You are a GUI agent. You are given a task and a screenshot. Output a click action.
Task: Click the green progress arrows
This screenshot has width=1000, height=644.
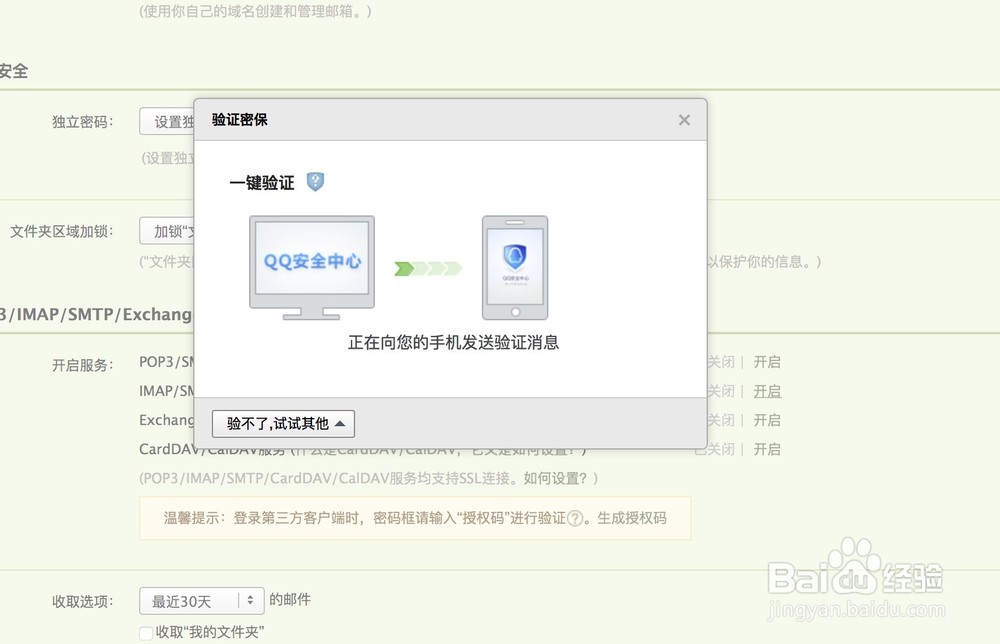pos(427,268)
